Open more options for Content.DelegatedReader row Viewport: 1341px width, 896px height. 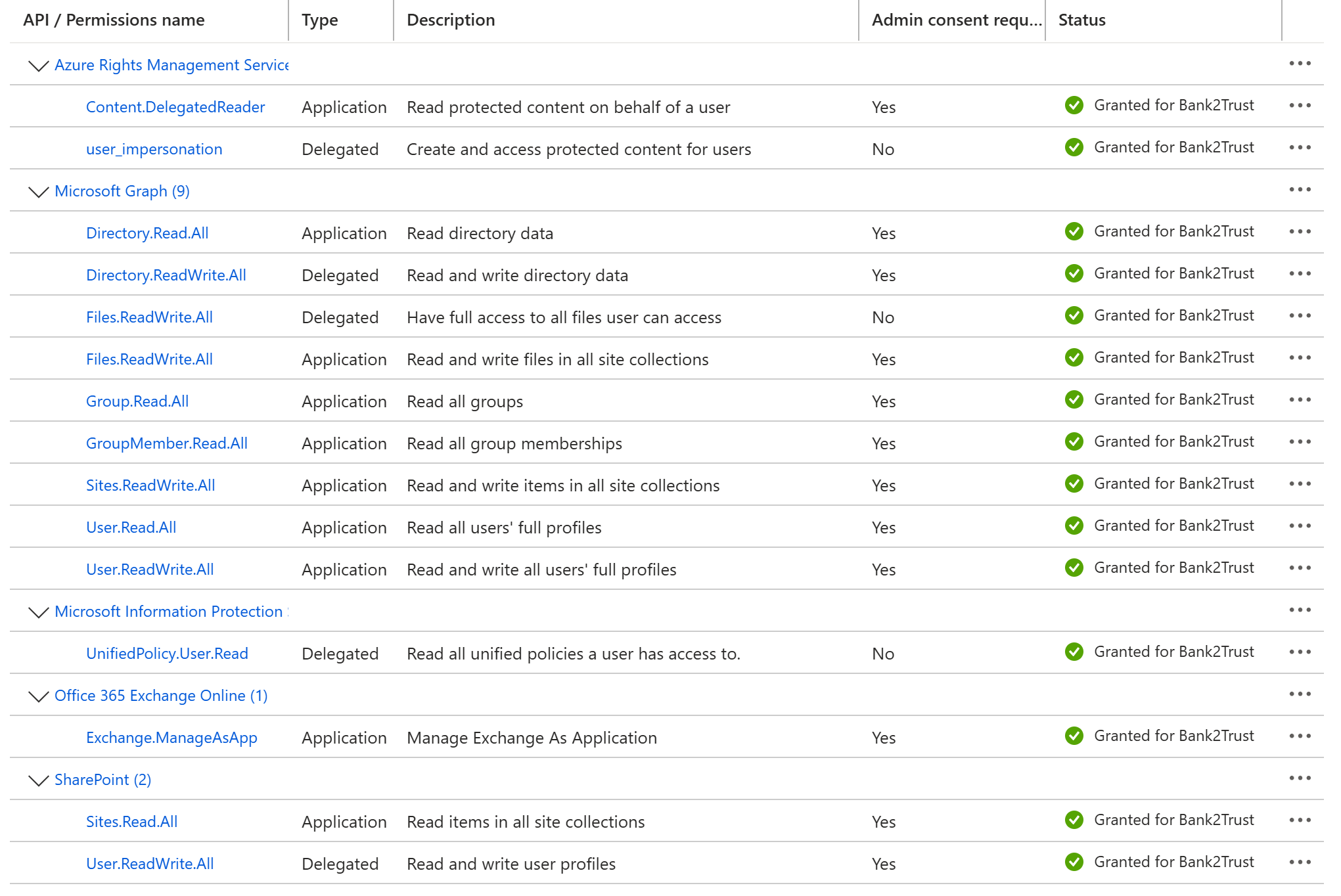pyautogui.click(x=1300, y=106)
